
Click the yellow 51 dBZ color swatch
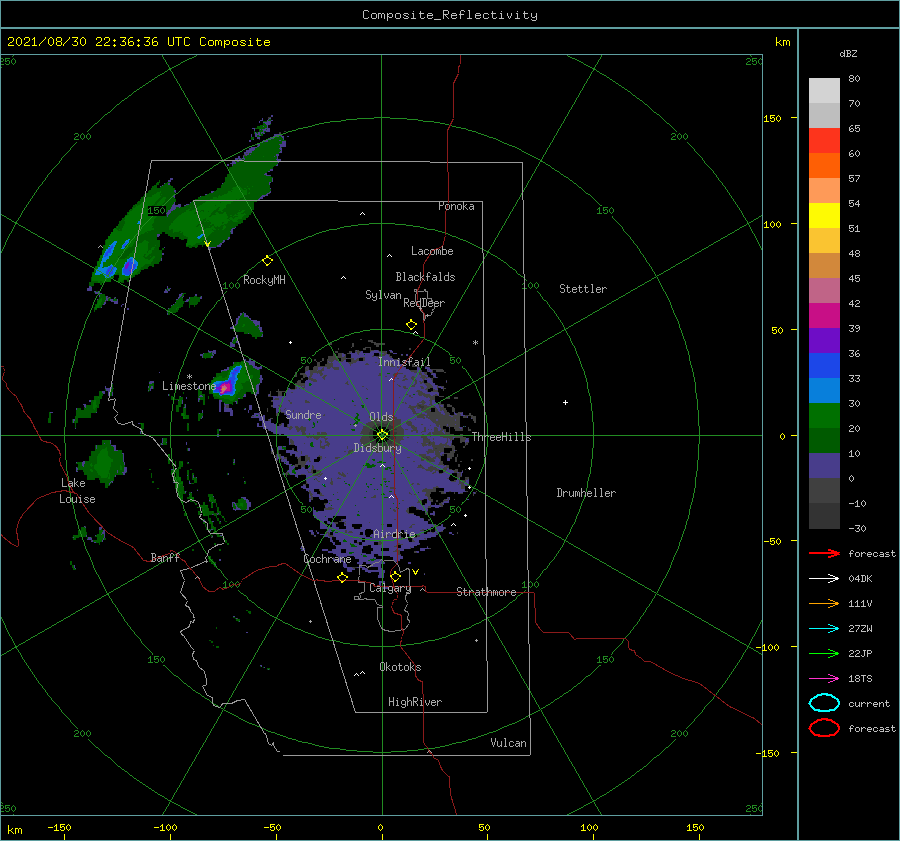pyautogui.click(x=824, y=215)
